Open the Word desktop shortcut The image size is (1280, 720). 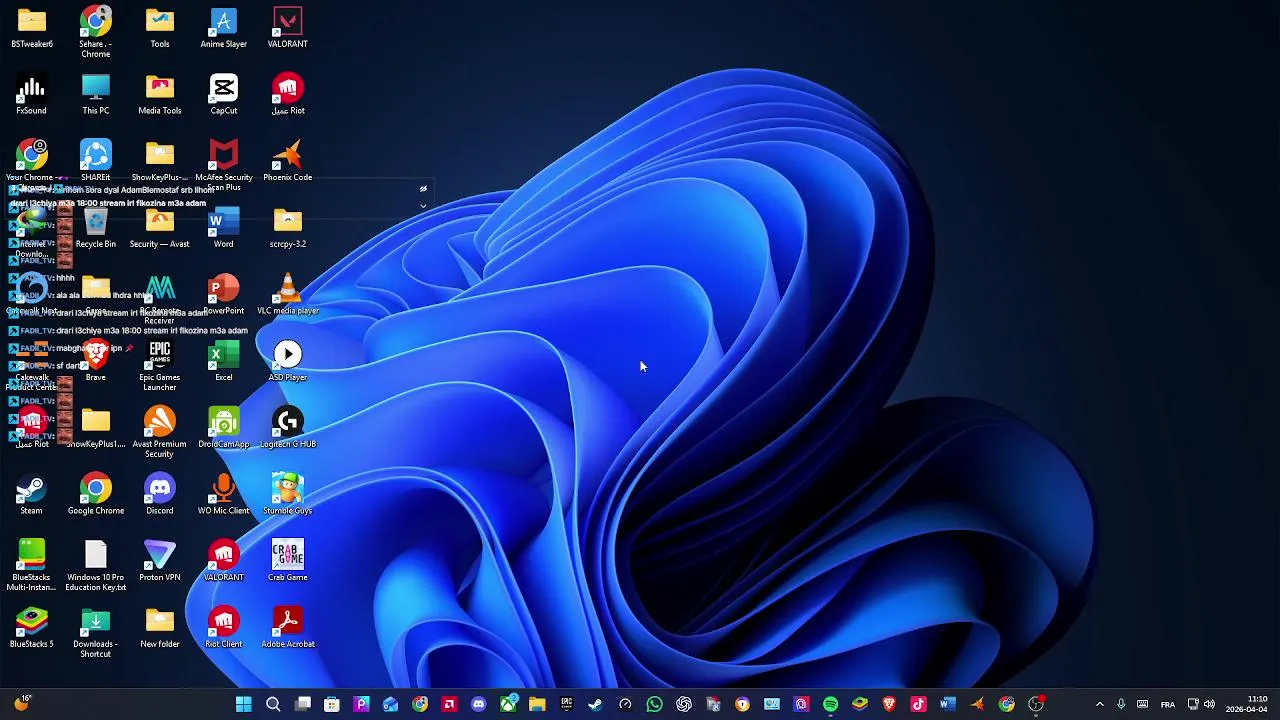[223, 229]
